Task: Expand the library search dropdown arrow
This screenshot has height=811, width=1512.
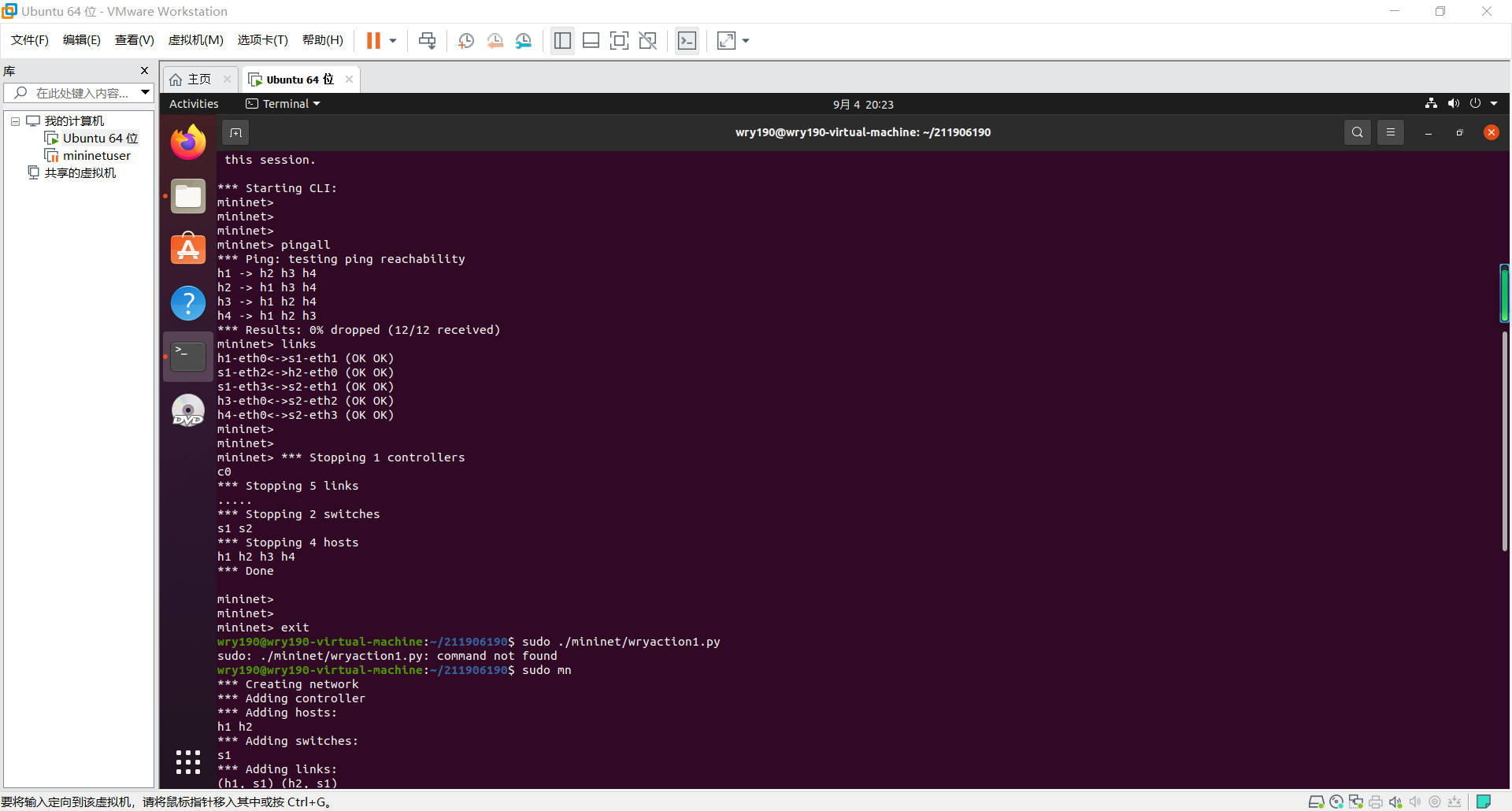Action: coord(146,93)
